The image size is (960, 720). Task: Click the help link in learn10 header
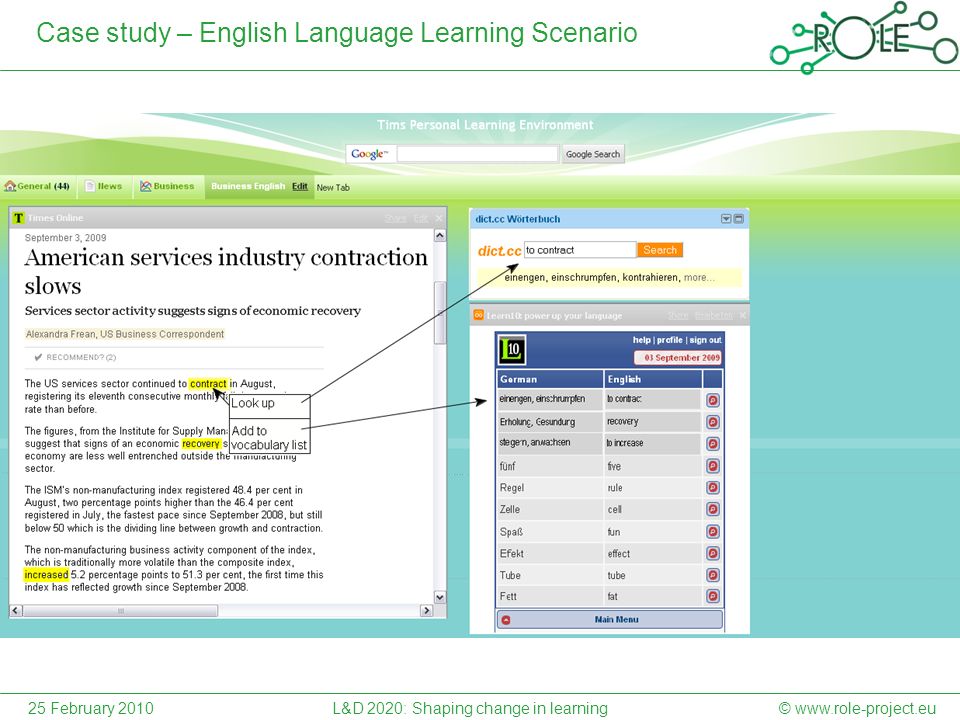coord(642,340)
